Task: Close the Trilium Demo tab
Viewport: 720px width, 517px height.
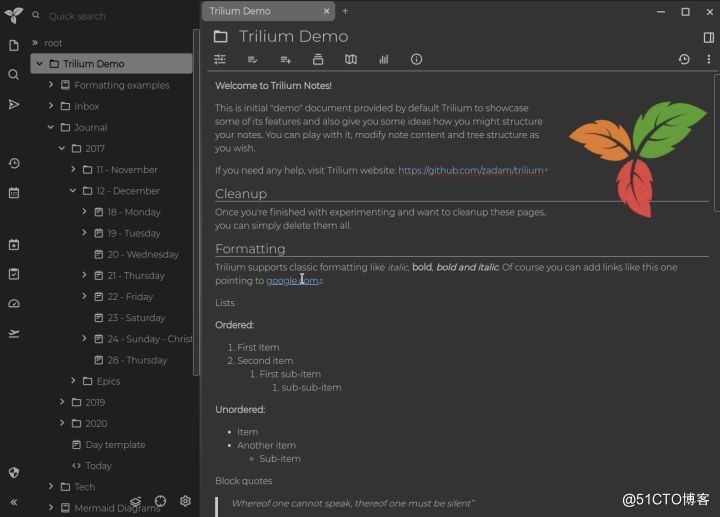Action: (x=326, y=11)
